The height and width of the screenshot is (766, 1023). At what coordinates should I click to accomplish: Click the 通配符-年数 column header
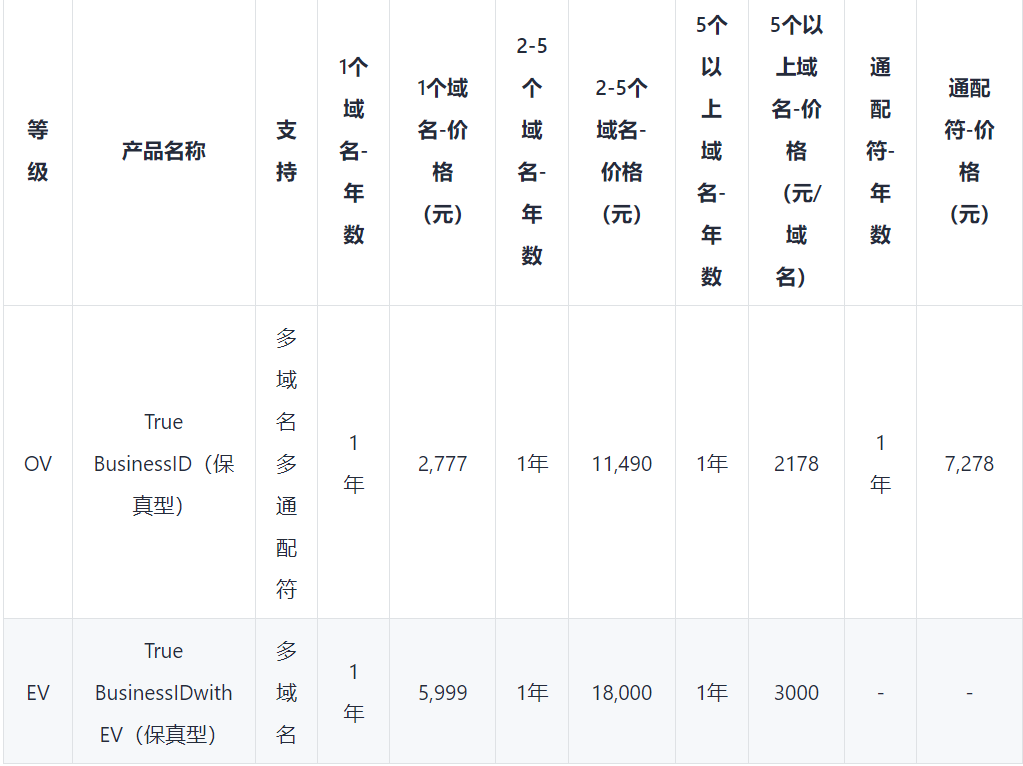[x=880, y=151]
